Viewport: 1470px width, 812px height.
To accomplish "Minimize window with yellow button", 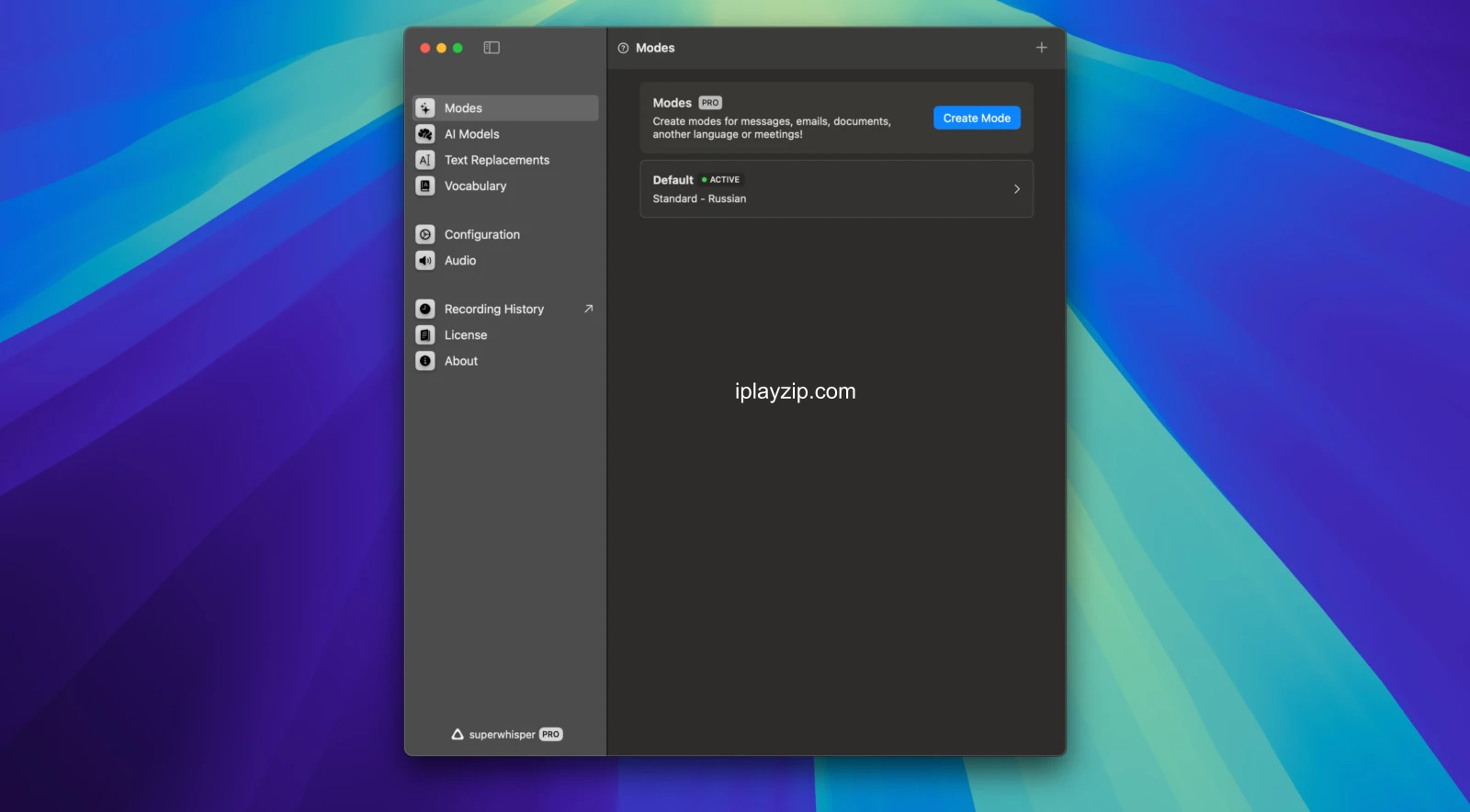I will [x=441, y=48].
